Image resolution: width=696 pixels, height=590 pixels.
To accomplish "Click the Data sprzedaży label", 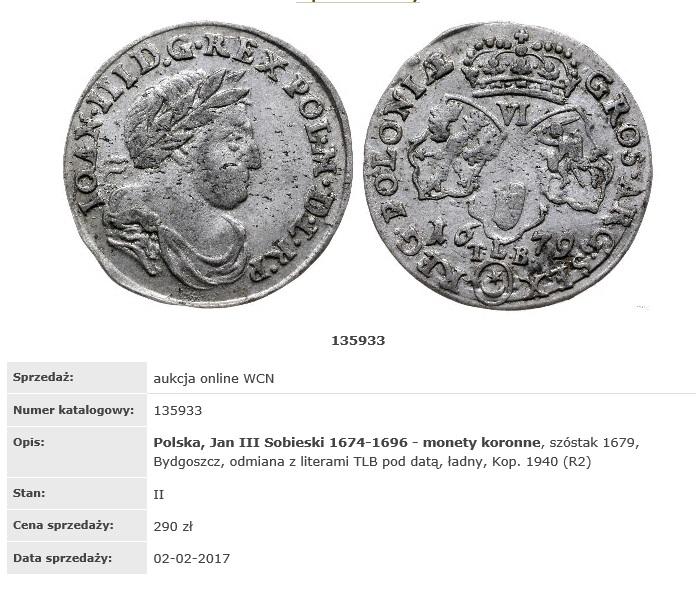I will 63,558.
